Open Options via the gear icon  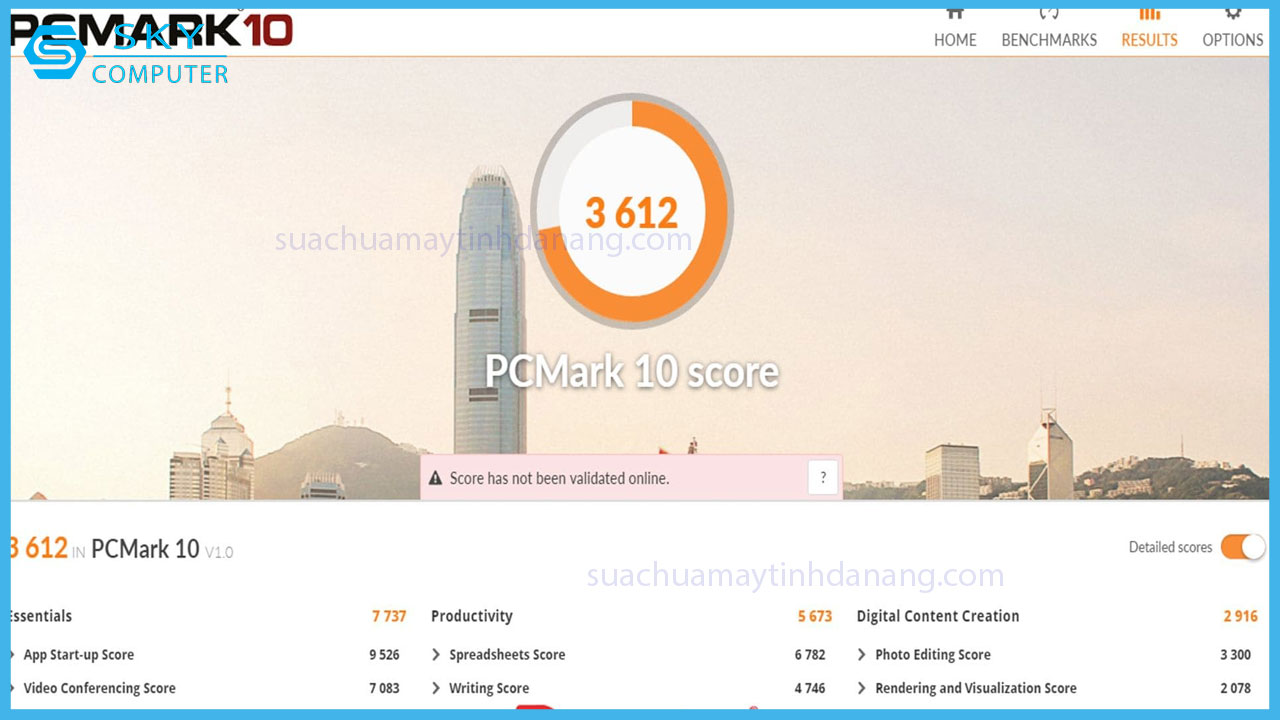click(x=1231, y=13)
